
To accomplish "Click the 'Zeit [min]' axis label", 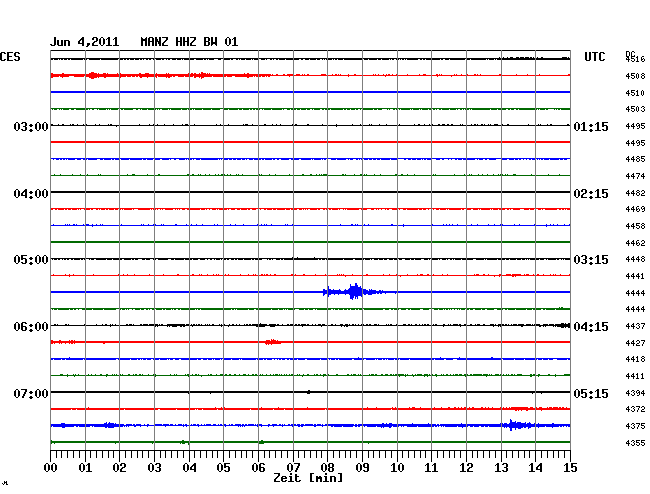I will [x=307, y=479].
